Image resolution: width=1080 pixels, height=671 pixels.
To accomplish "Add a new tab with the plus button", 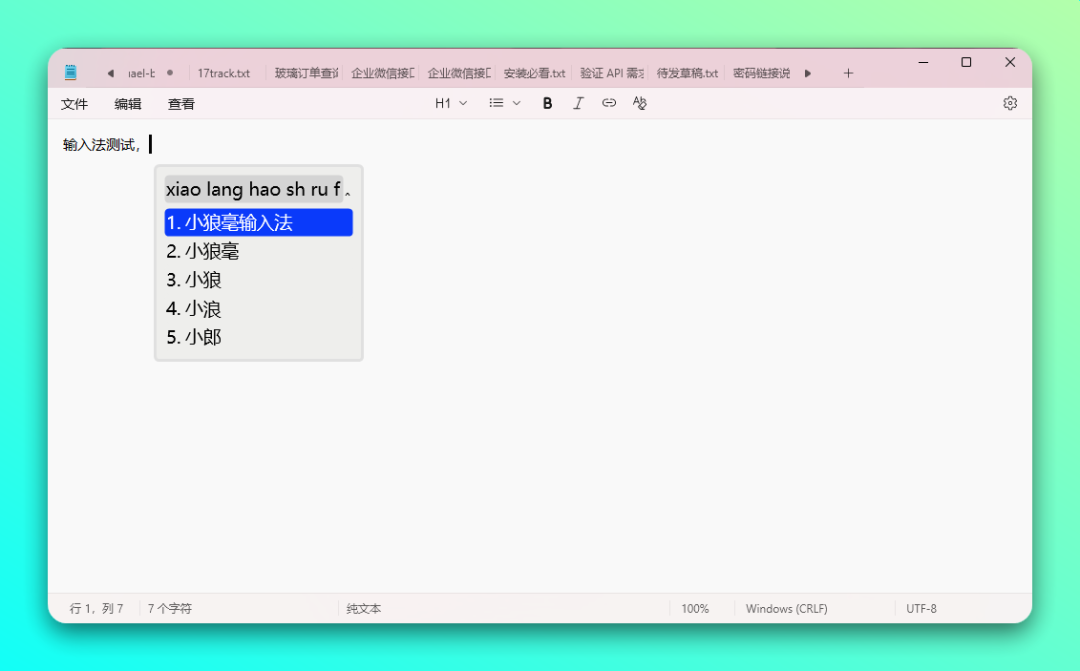I will (848, 73).
